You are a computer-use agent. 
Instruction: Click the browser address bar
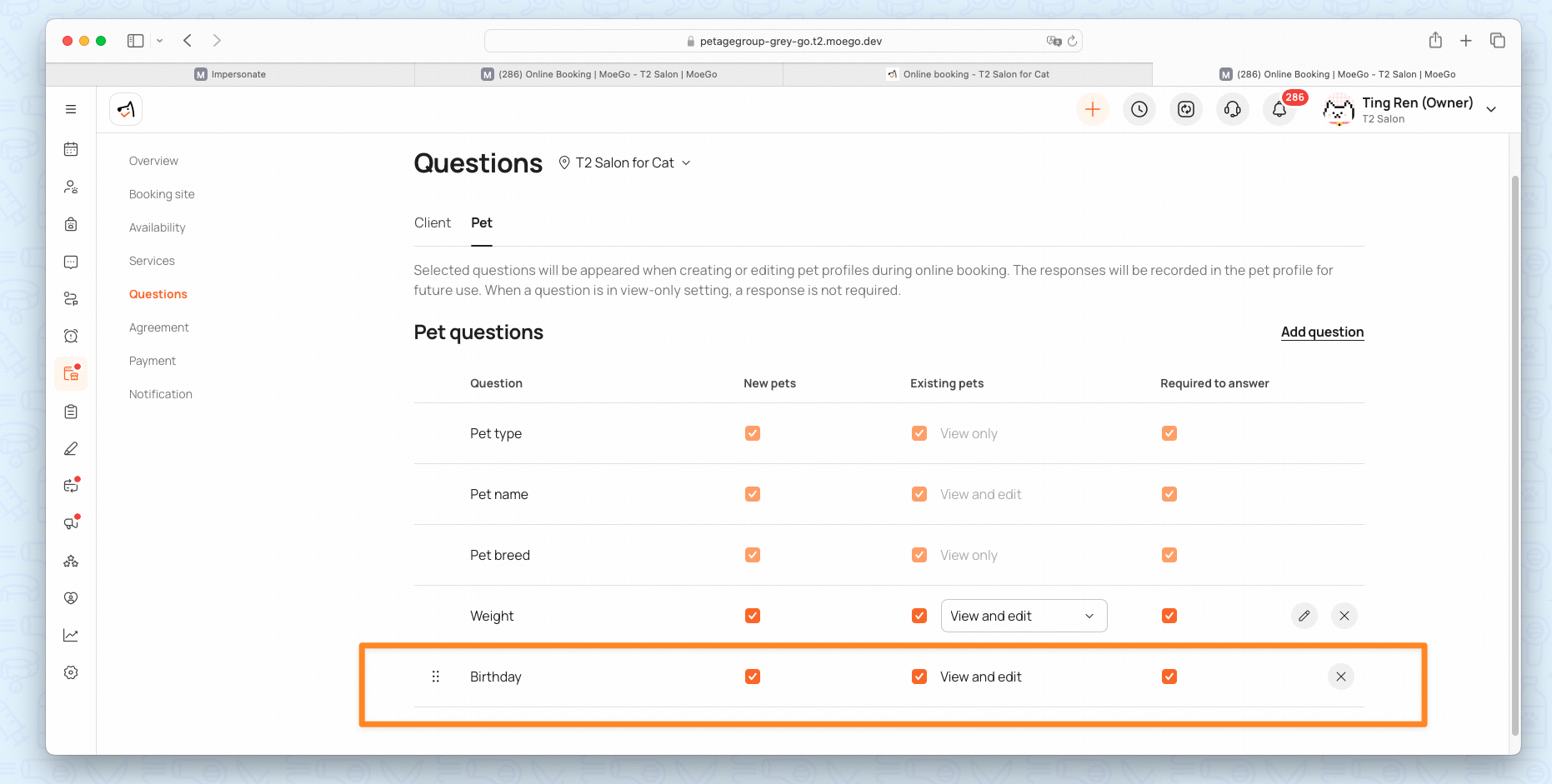[x=783, y=41]
